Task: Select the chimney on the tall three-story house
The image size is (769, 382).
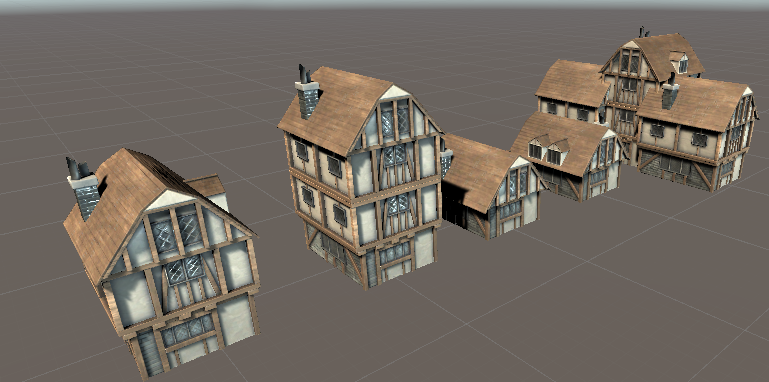Action: pos(307,93)
